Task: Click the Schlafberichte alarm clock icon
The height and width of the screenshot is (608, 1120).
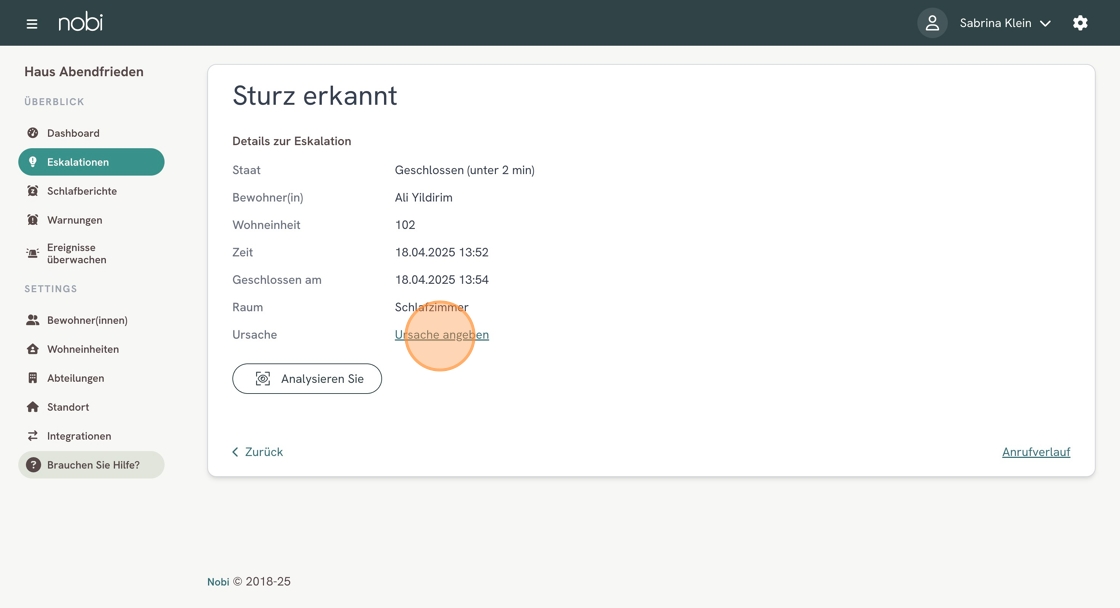Action: click(x=33, y=191)
